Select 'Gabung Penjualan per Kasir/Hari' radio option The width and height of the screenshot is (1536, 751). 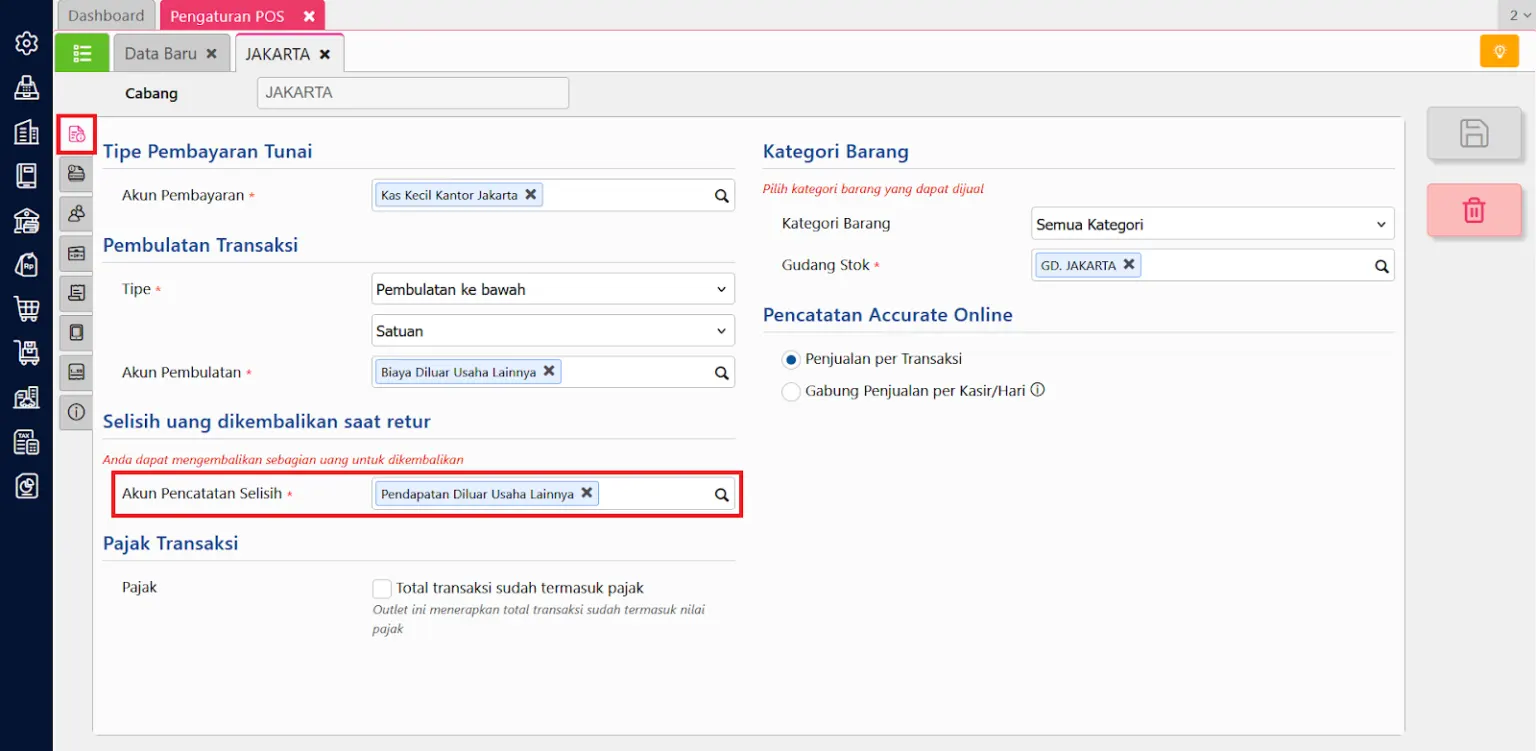click(791, 392)
